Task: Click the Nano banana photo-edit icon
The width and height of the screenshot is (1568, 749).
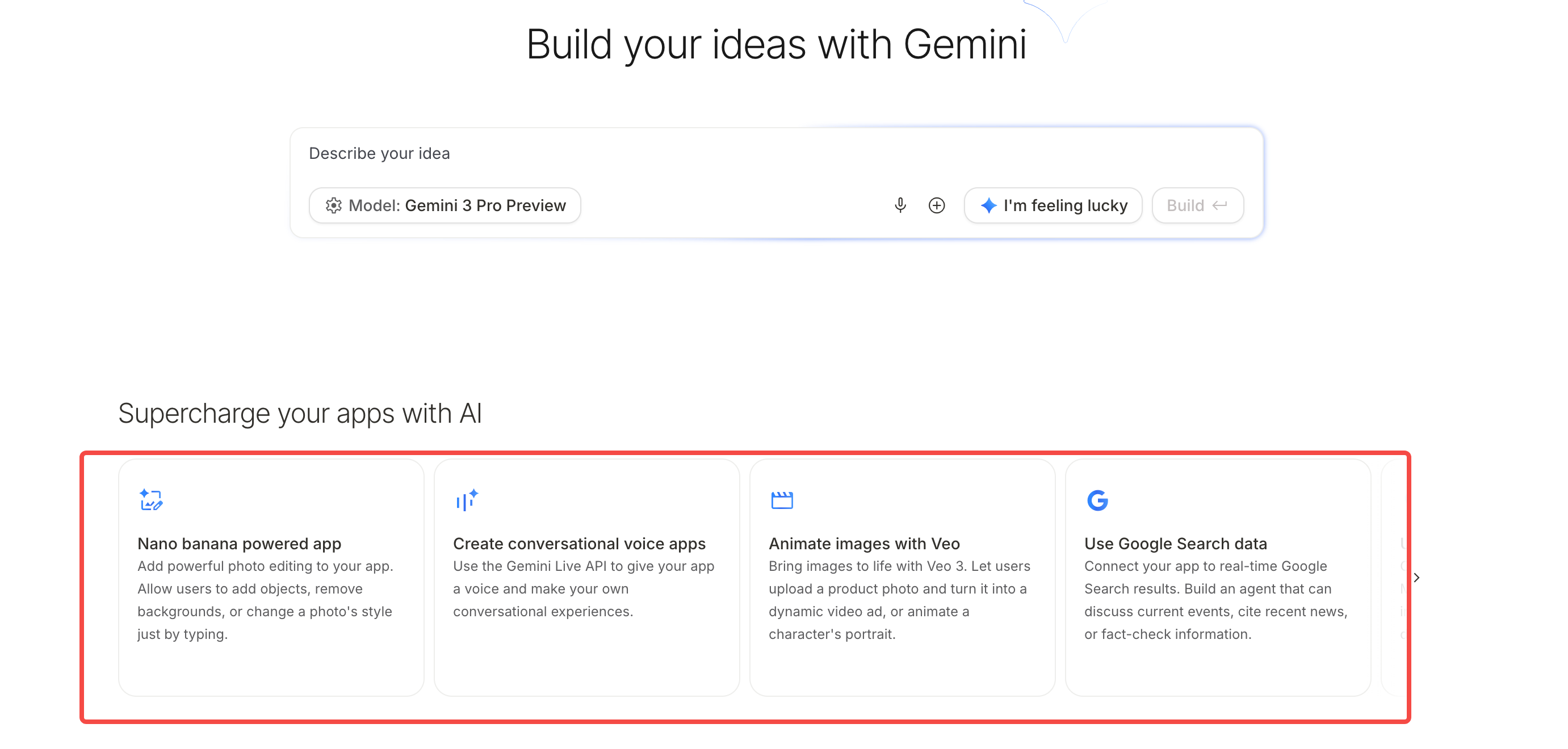Action: 150,499
